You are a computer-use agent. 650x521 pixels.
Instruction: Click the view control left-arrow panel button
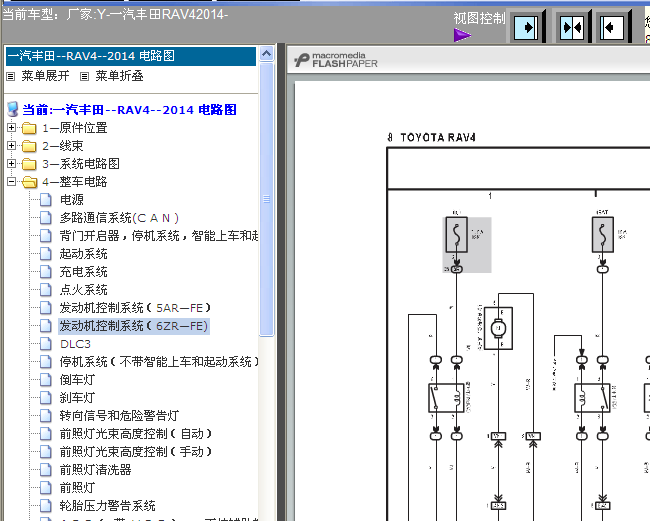tap(612, 28)
